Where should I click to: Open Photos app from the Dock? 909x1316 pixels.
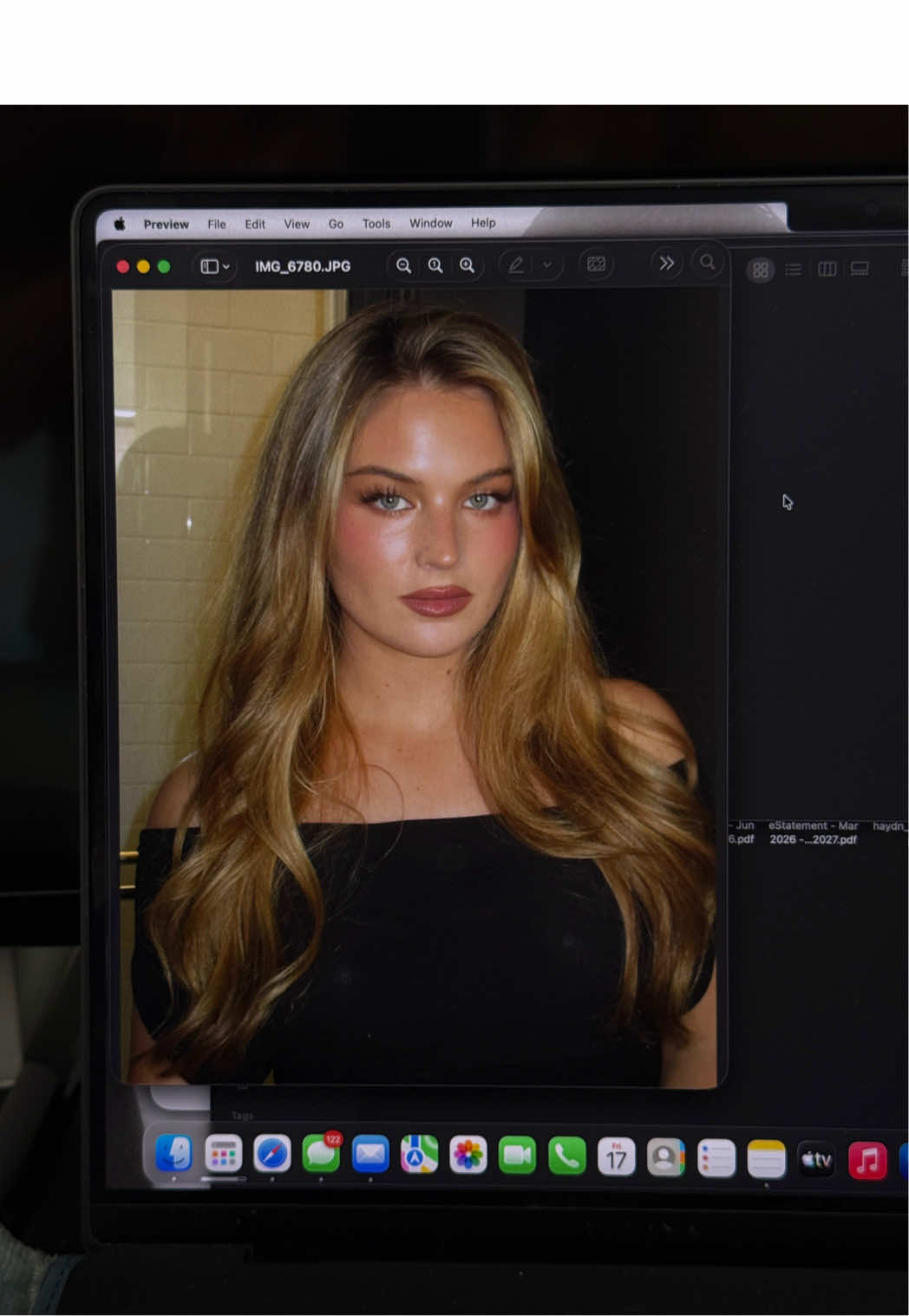click(x=468, y=1156)
